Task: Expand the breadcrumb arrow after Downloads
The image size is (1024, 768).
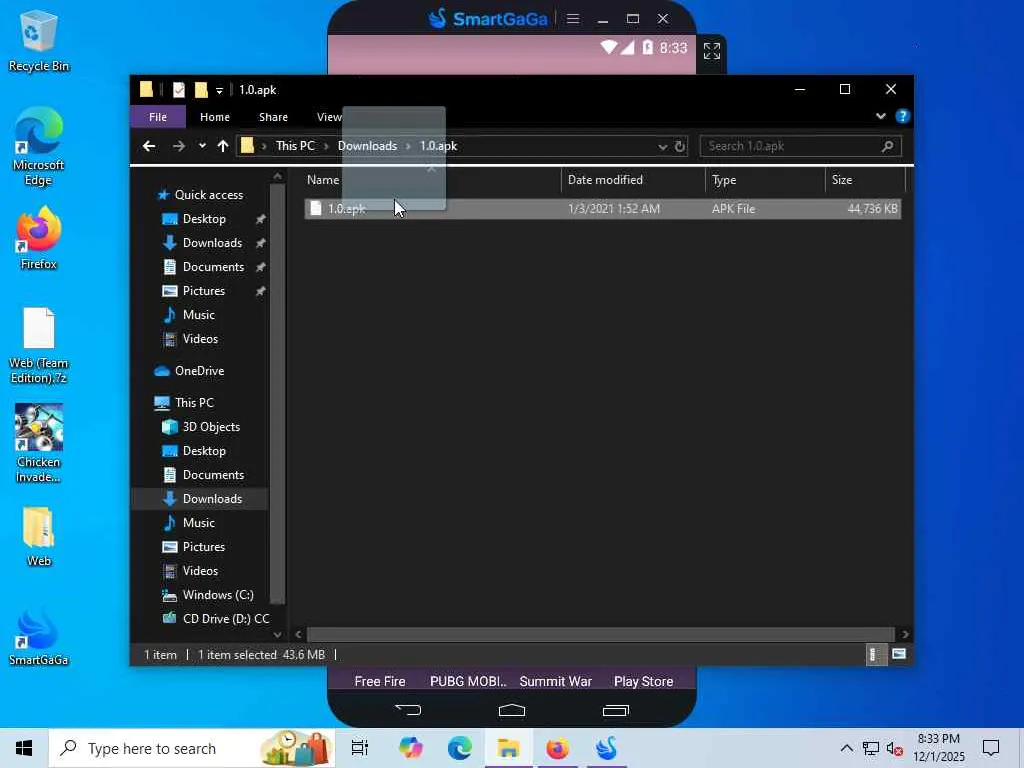Action: coord(408,146)
